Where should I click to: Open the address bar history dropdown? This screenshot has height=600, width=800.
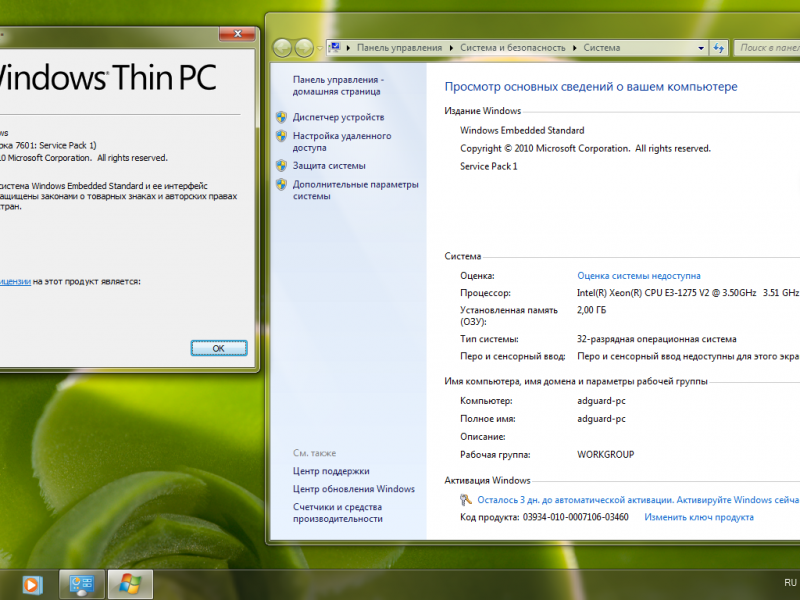pyautogui.click(x=701, y=48)
